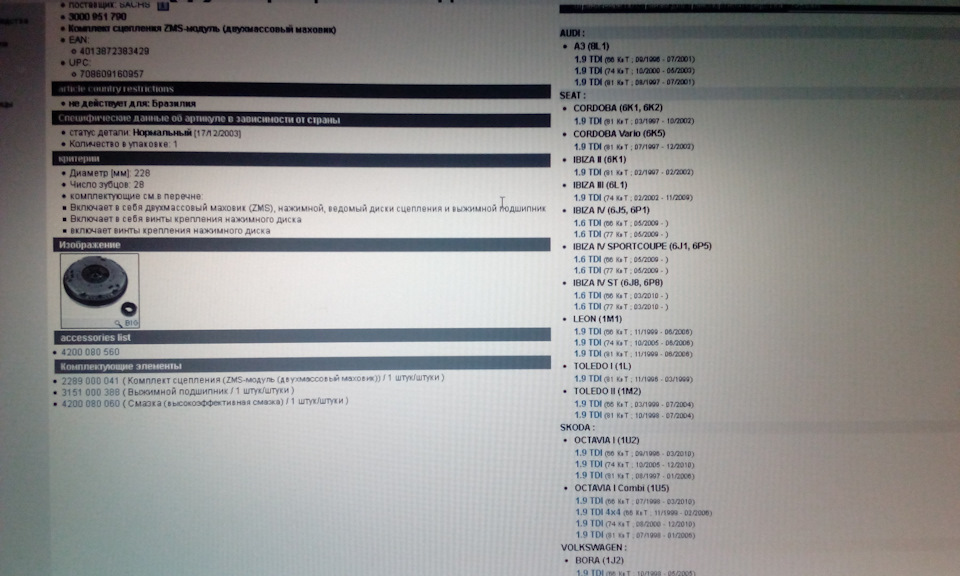
Task: Click the 'IBIZA IV ST (6J8, 6P8)' model heading
Action: click(x=618, y=283)
